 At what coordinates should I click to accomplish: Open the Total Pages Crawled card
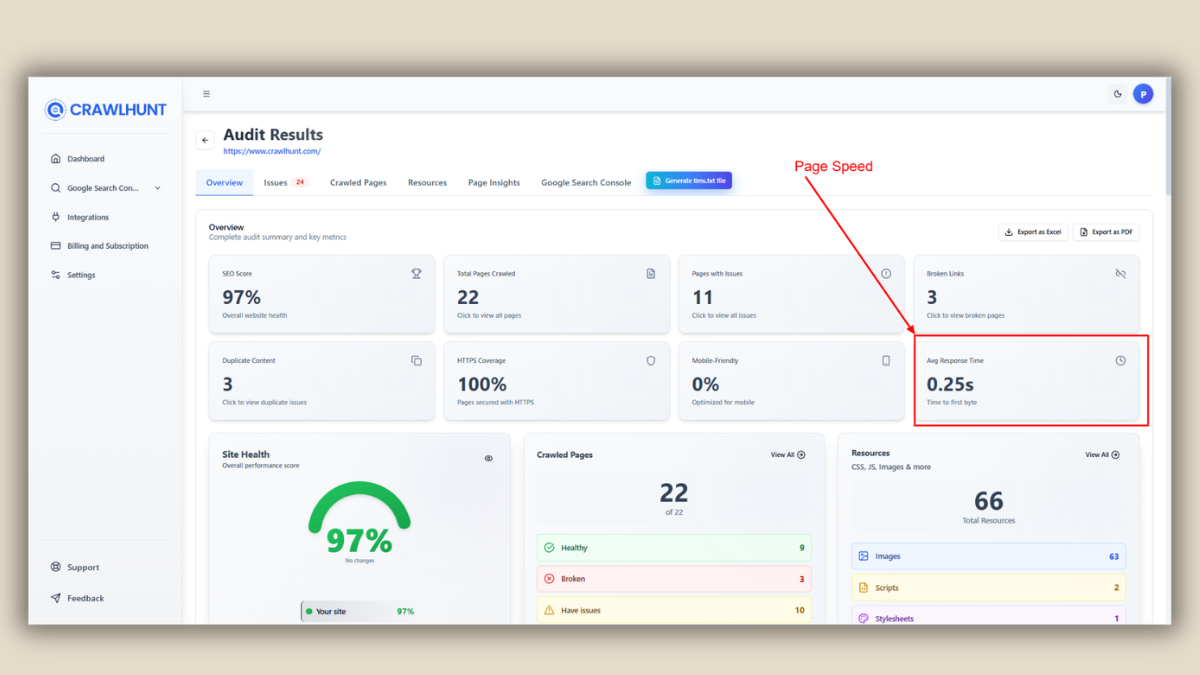[556, 294]
